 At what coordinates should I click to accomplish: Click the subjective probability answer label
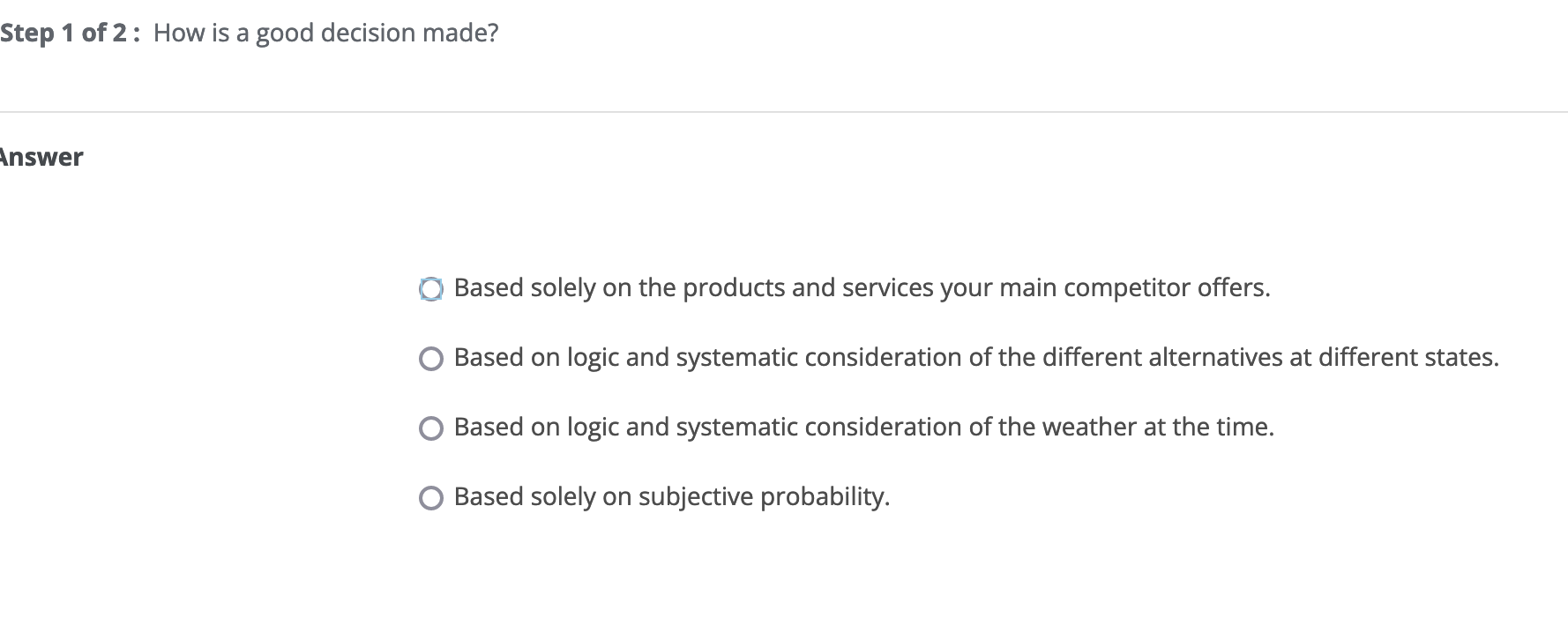pyautogui.click(x=671, y=498)
